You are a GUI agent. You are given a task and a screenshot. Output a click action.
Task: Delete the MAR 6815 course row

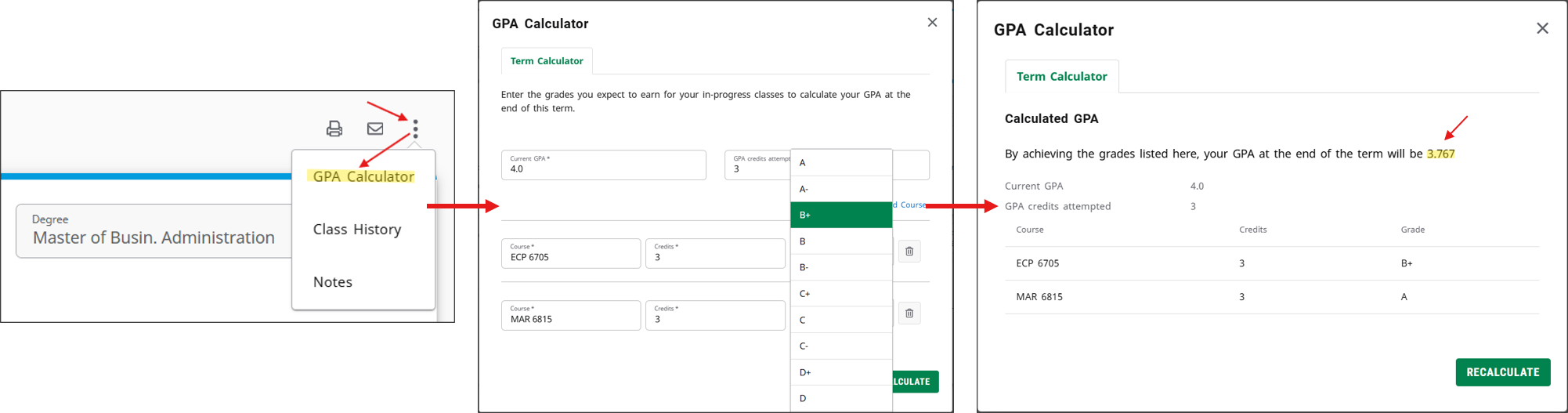[909, 313]
